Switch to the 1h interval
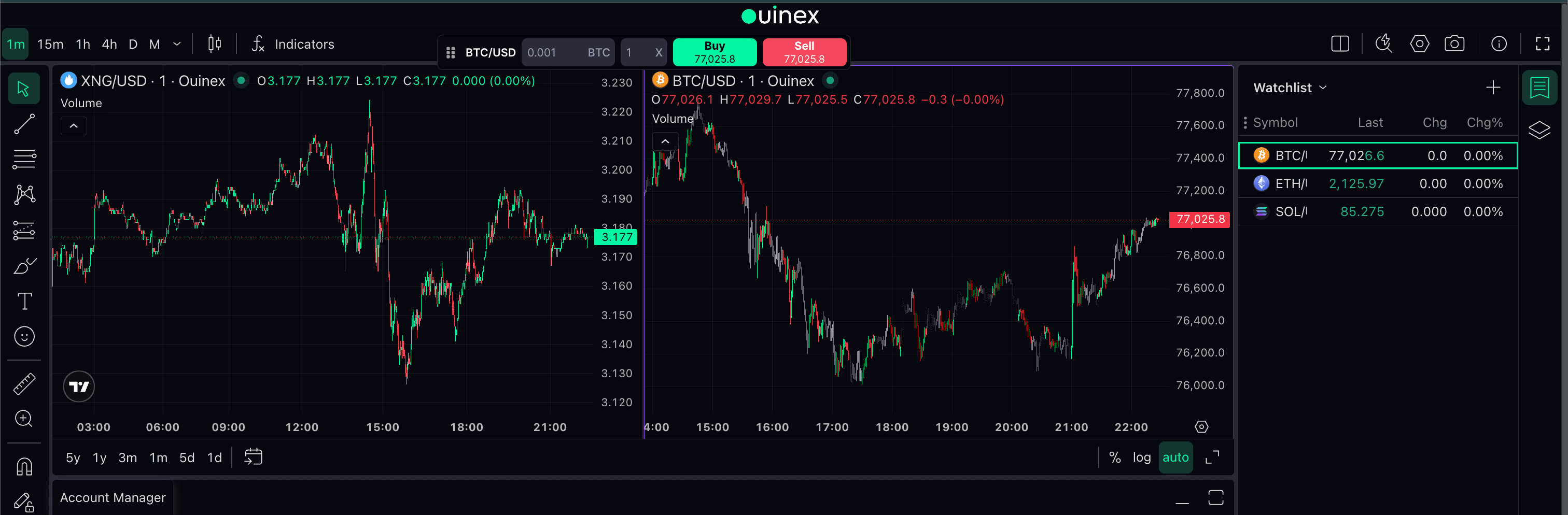 tap(83, 44)
